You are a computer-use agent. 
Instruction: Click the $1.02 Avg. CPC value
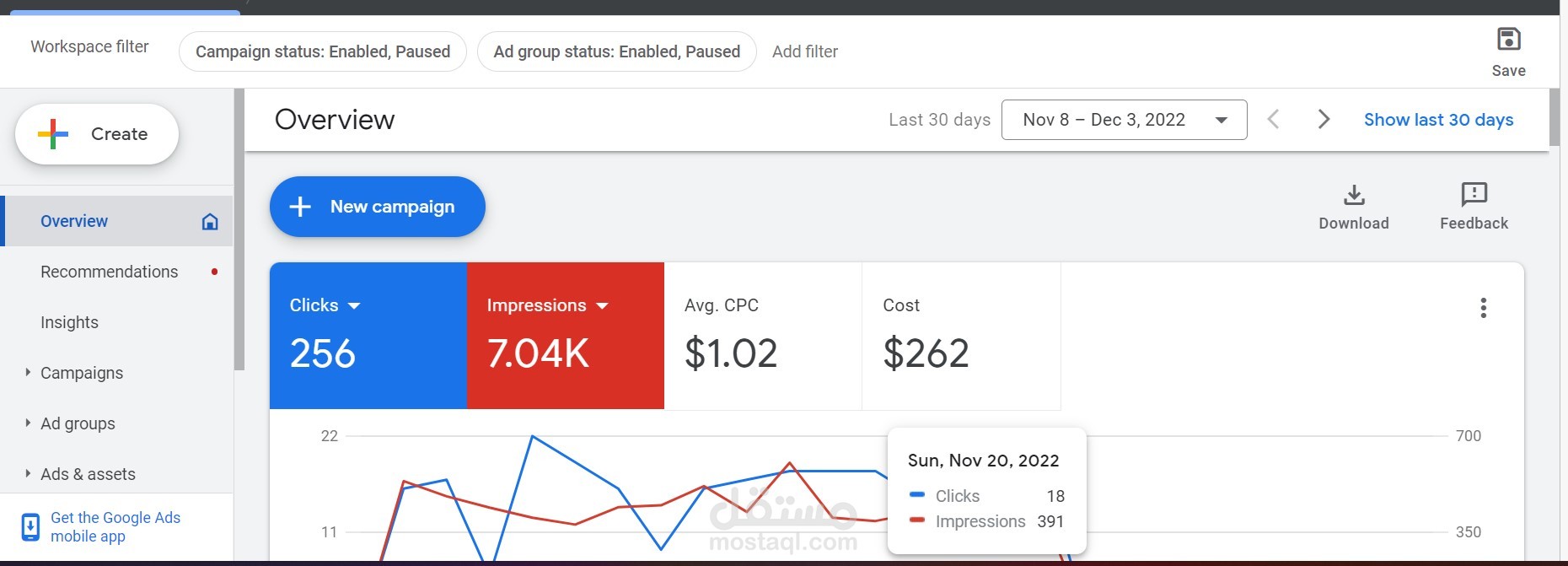point(731,353)
